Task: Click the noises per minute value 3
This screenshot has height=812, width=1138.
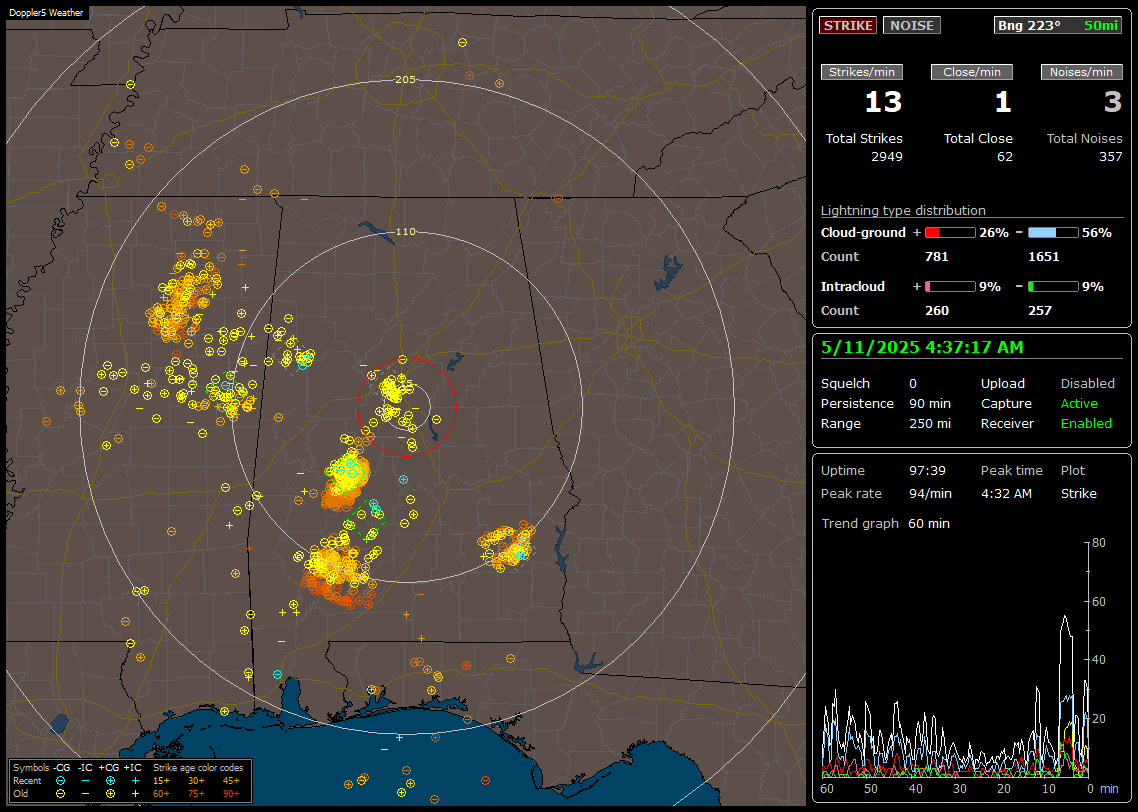Action: [x=1113, y=102]
